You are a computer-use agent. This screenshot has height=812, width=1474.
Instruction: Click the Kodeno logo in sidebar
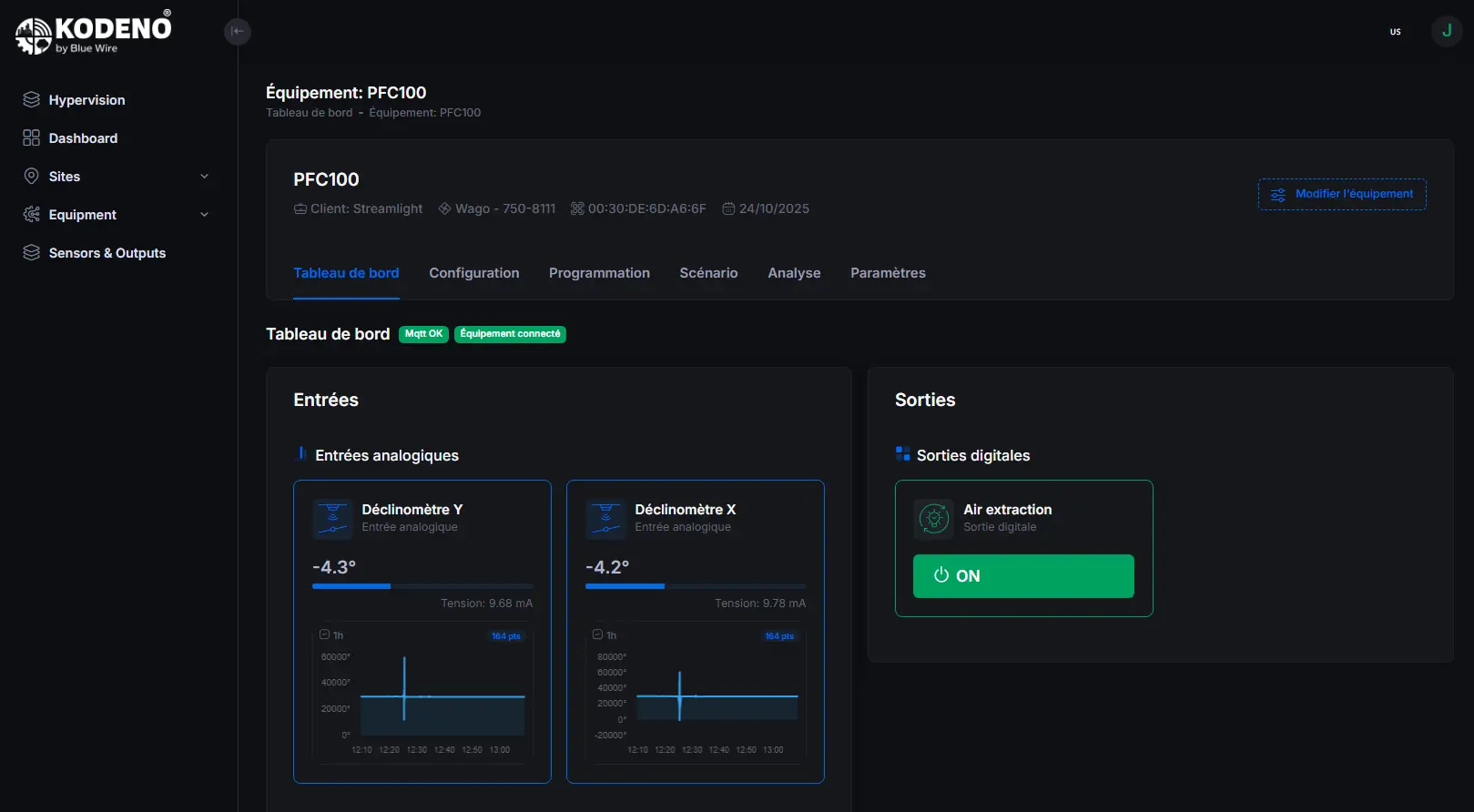point(94,34)
